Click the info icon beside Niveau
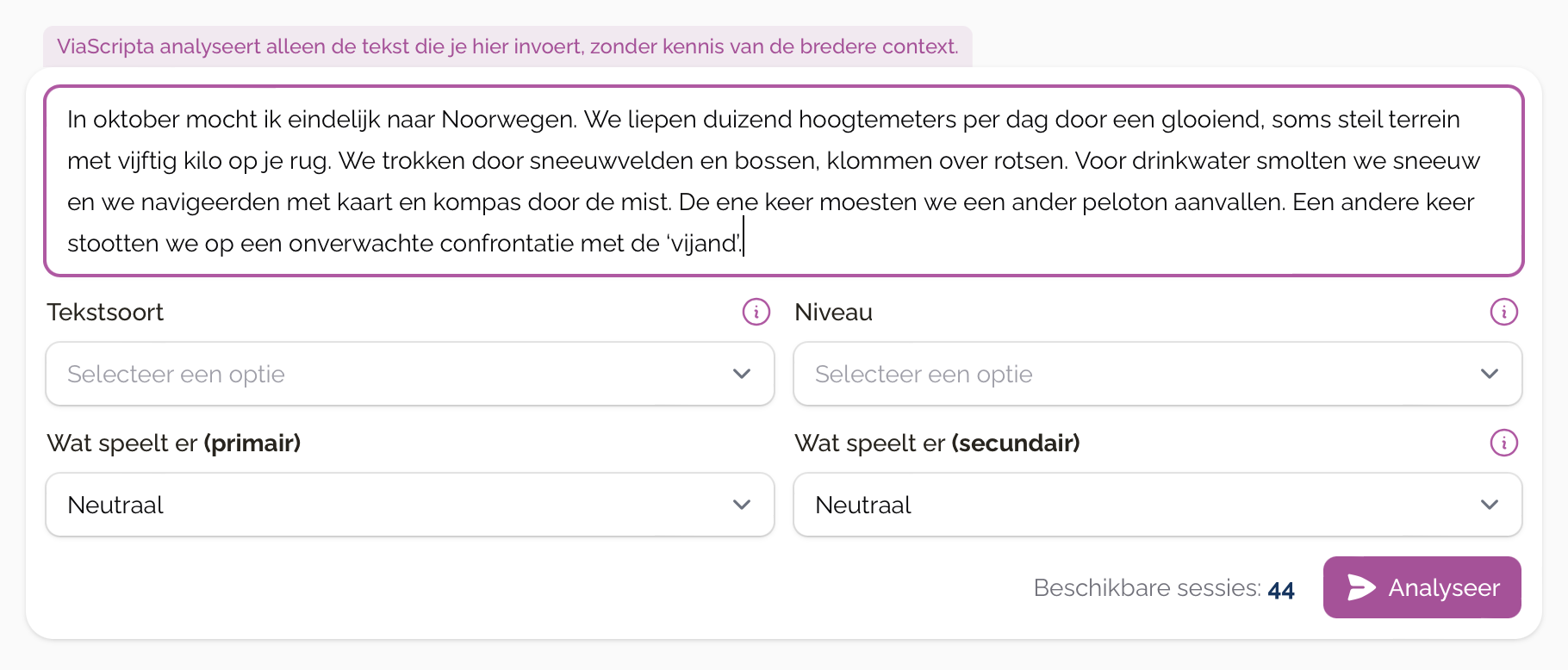 (x=1503, y=312)
